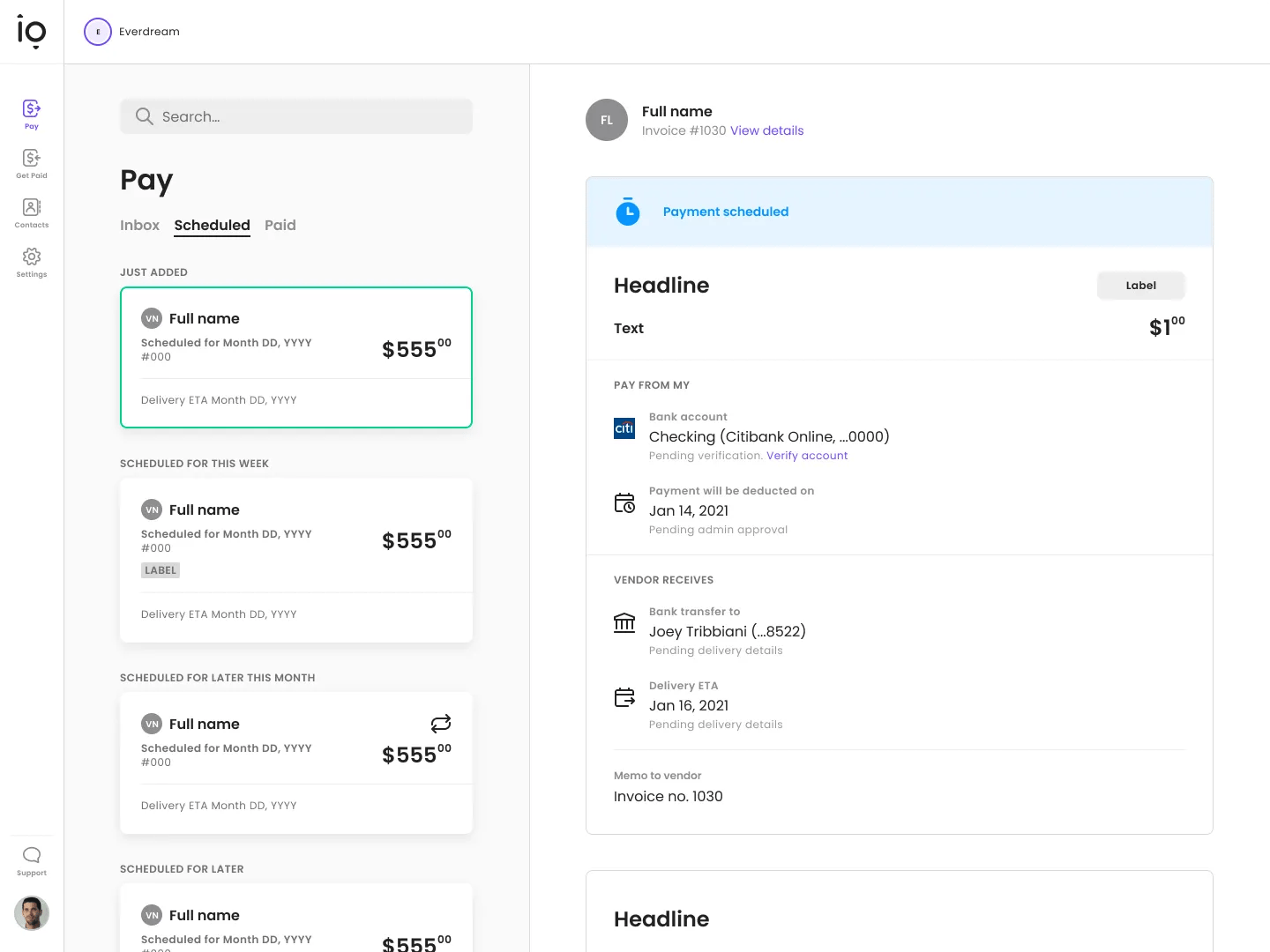Switch to the Paid tab
Viewport: 1270px width, 952px height.
(x=280, y=226)
